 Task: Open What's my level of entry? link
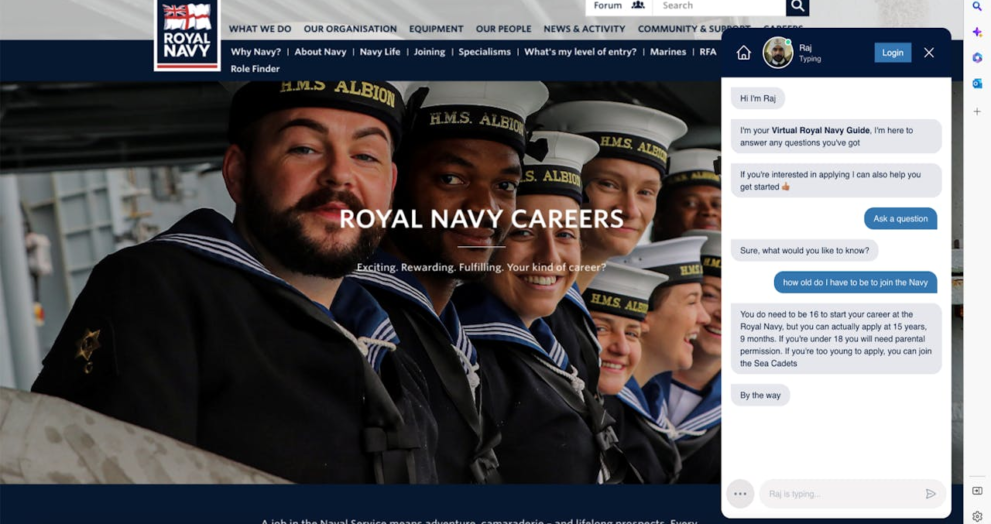580,52
